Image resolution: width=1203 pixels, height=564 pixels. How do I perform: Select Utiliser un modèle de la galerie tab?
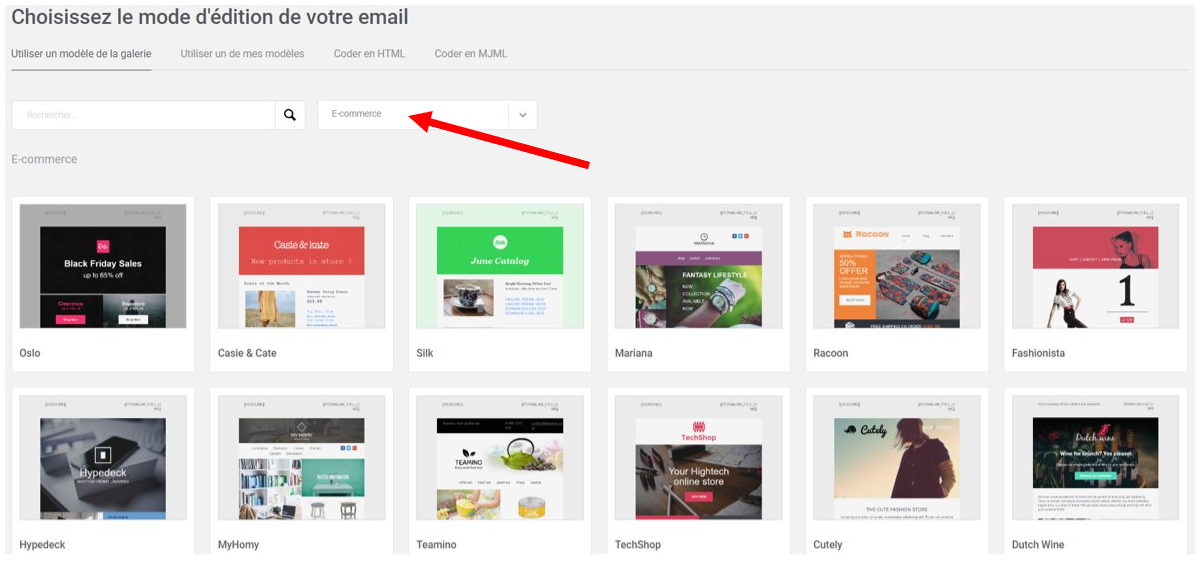81,54
